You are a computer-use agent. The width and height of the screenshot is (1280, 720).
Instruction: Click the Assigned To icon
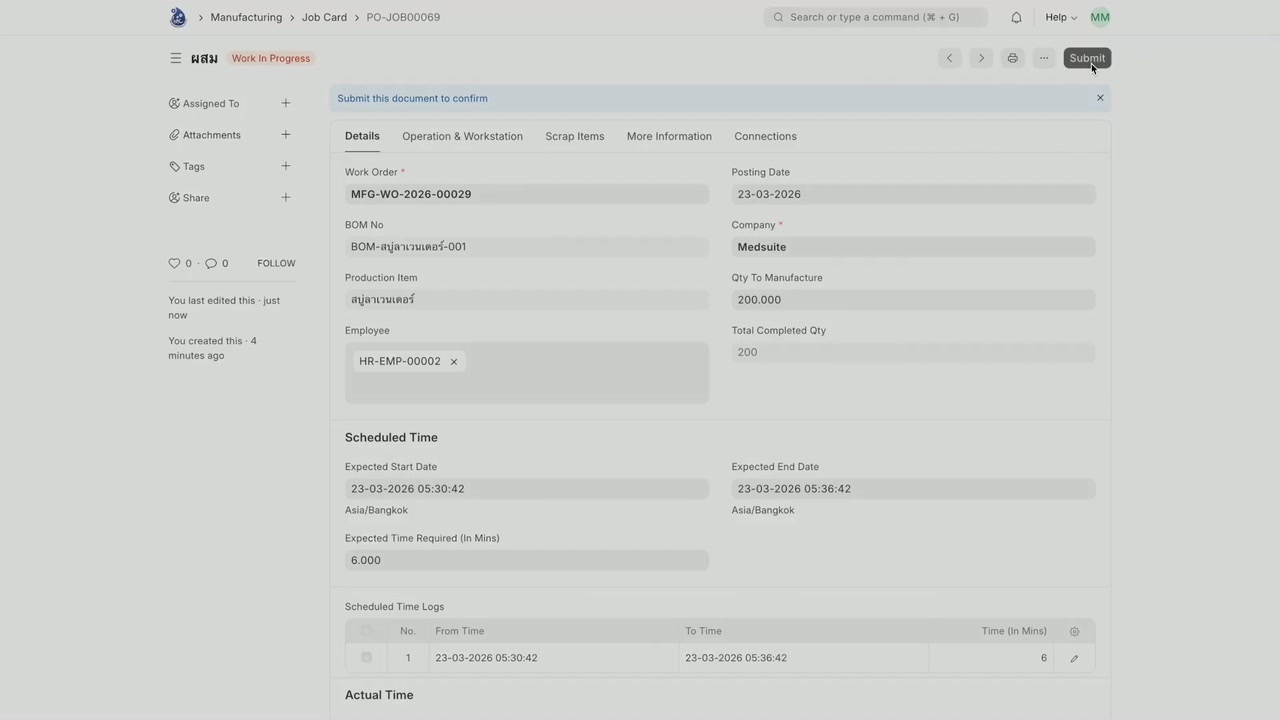point(174,103)
